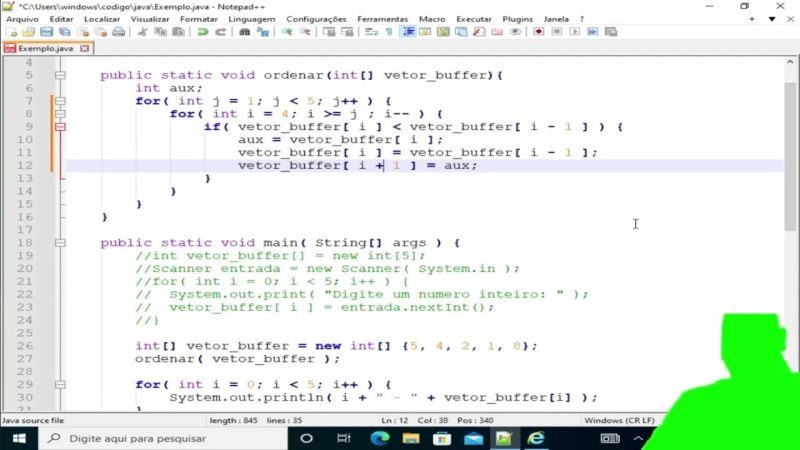Click the vertical scrollbar thumb
This screenshot has width=800, height=450.
click(790, 156)
